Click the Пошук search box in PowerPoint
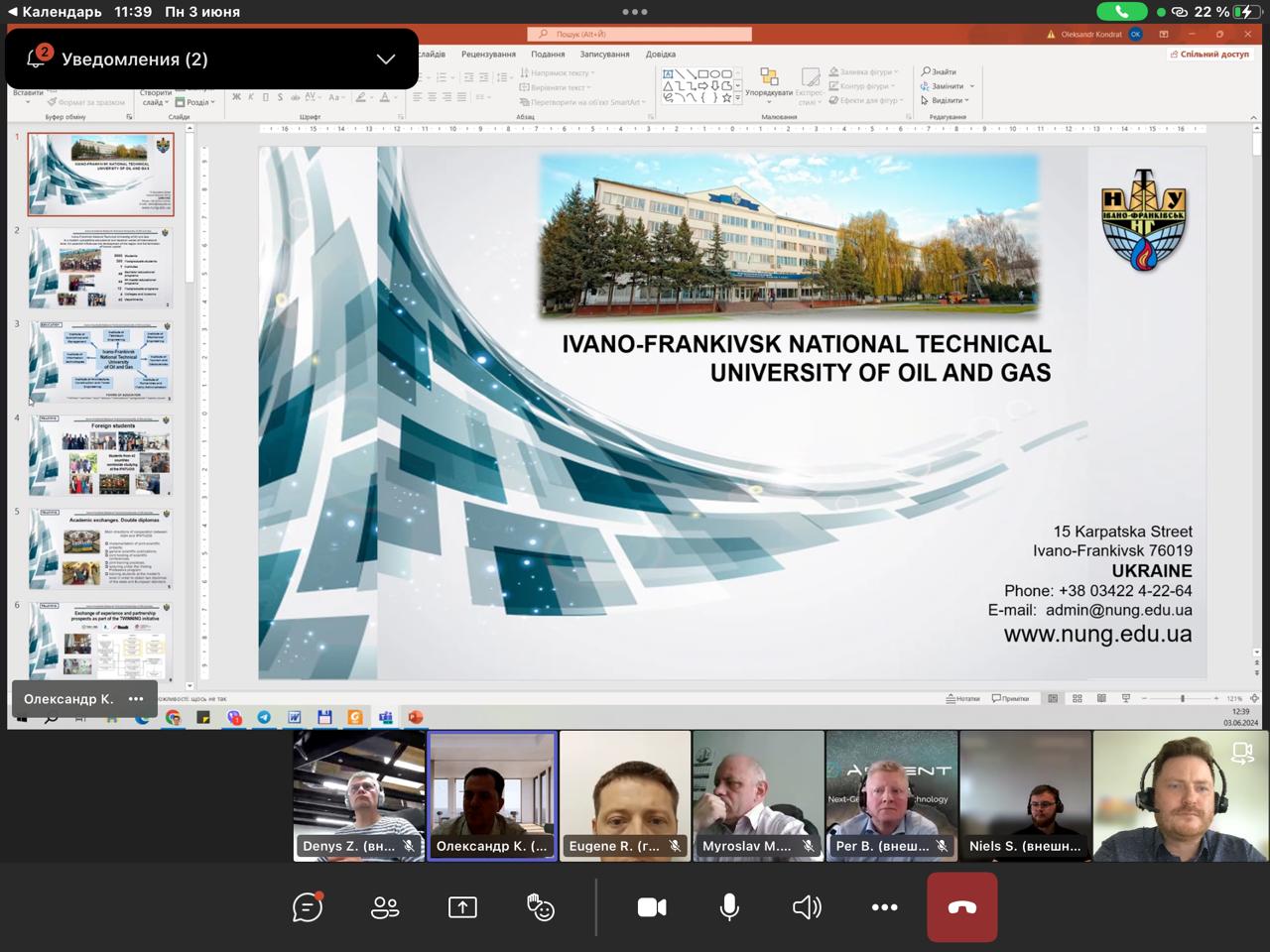 point(639,34)
